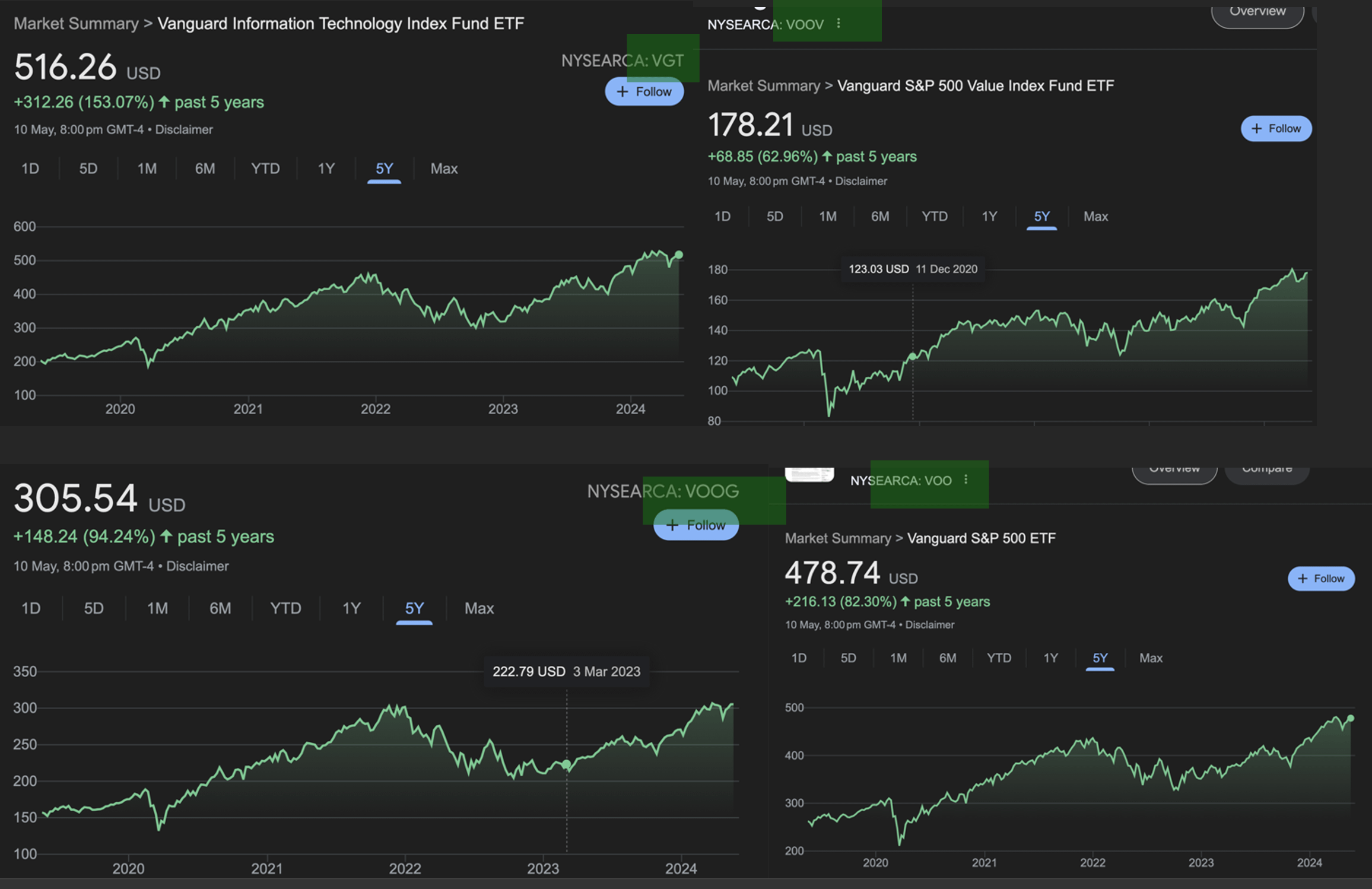Click the plus icon on VOOG's Follow button
1372x889 pixels.
[x=673, y=525]
